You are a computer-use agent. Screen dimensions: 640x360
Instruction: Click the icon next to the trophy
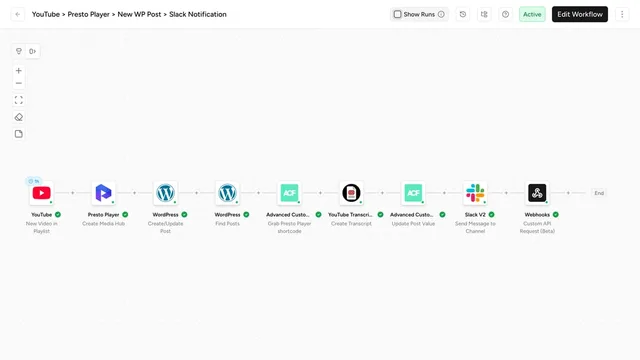tap(33, 51)
